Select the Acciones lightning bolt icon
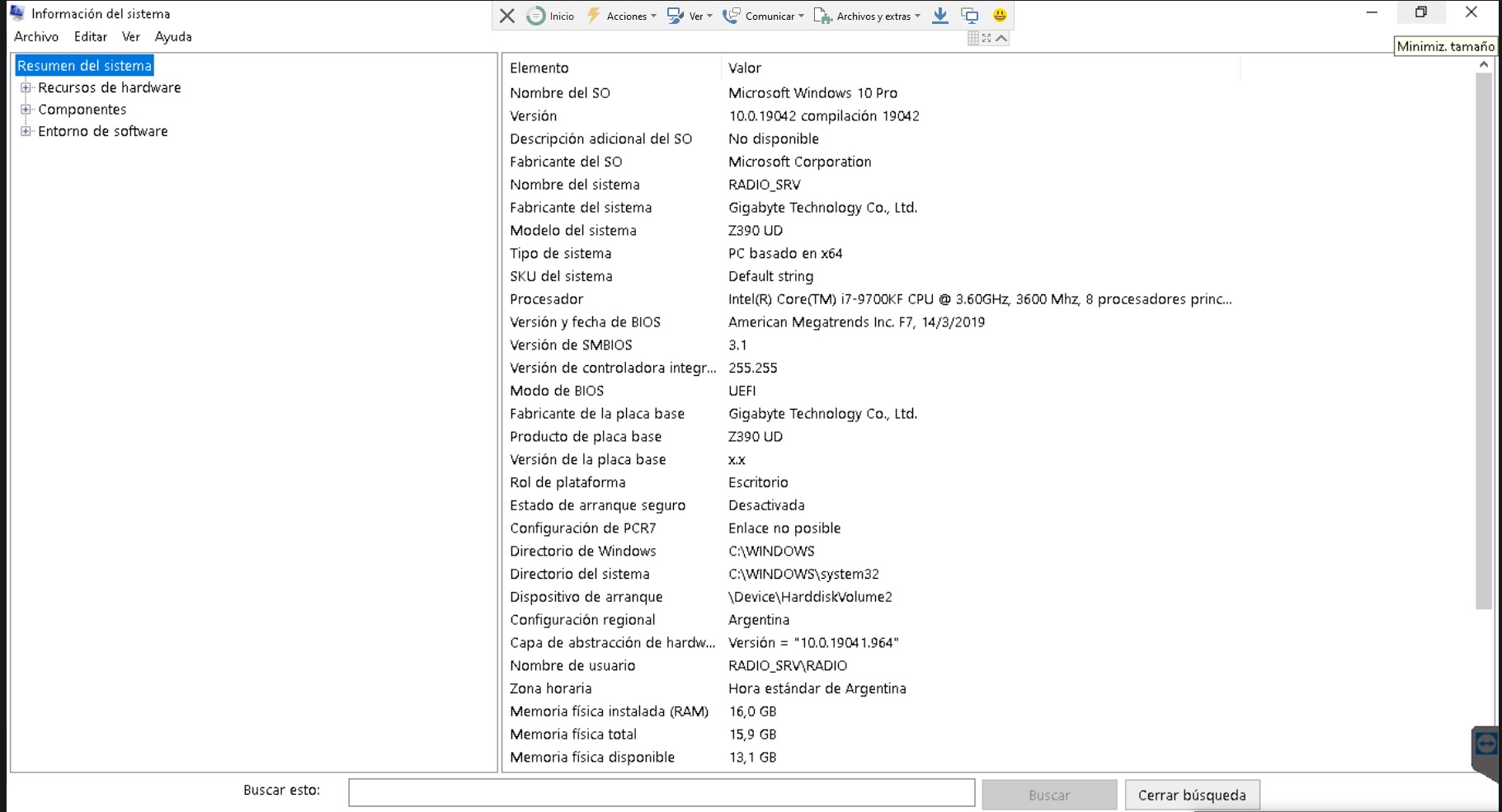The width and height of the screenshot is (1502, 812). point(594,15)
